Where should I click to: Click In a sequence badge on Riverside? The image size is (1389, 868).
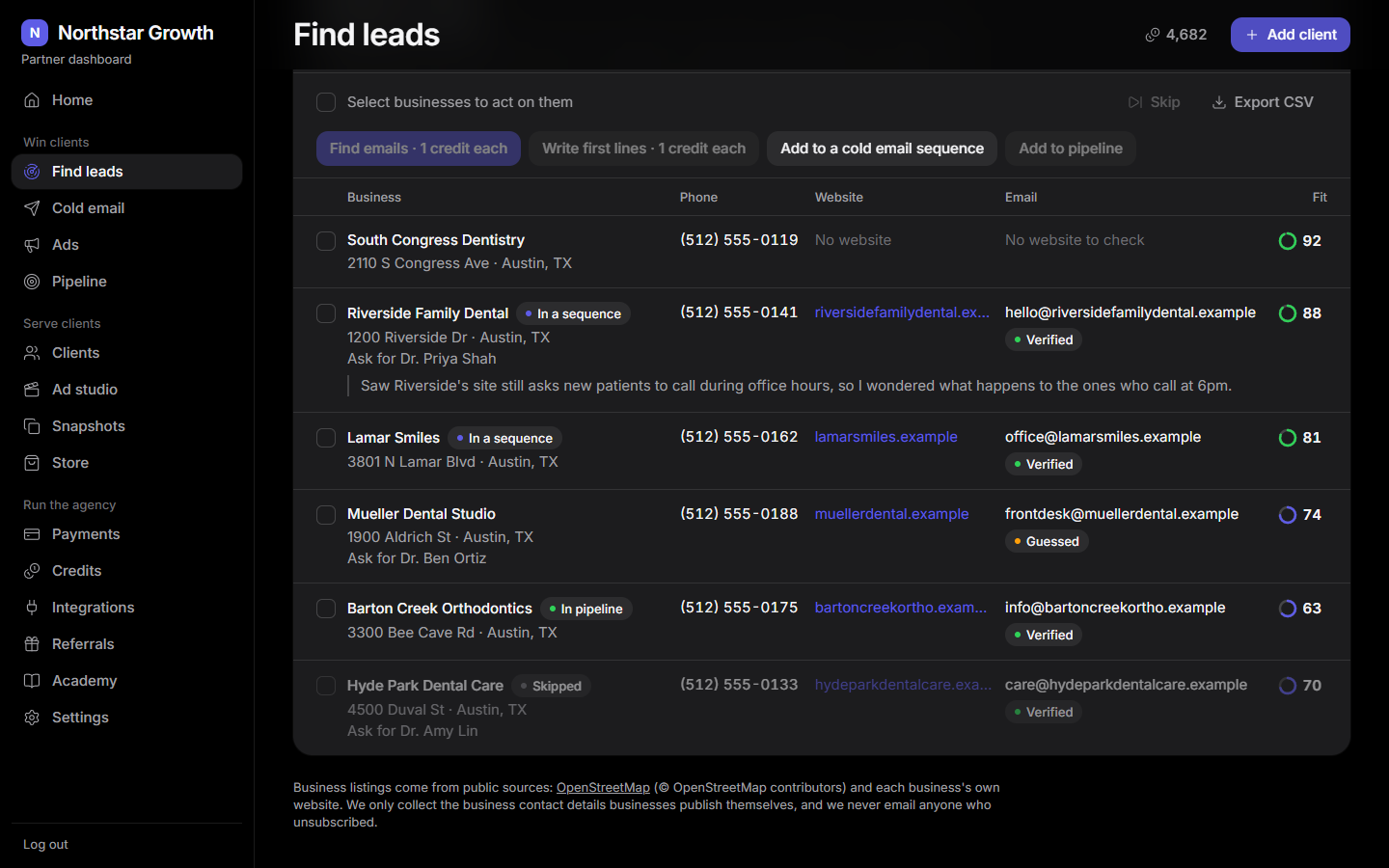pos(574,314)
